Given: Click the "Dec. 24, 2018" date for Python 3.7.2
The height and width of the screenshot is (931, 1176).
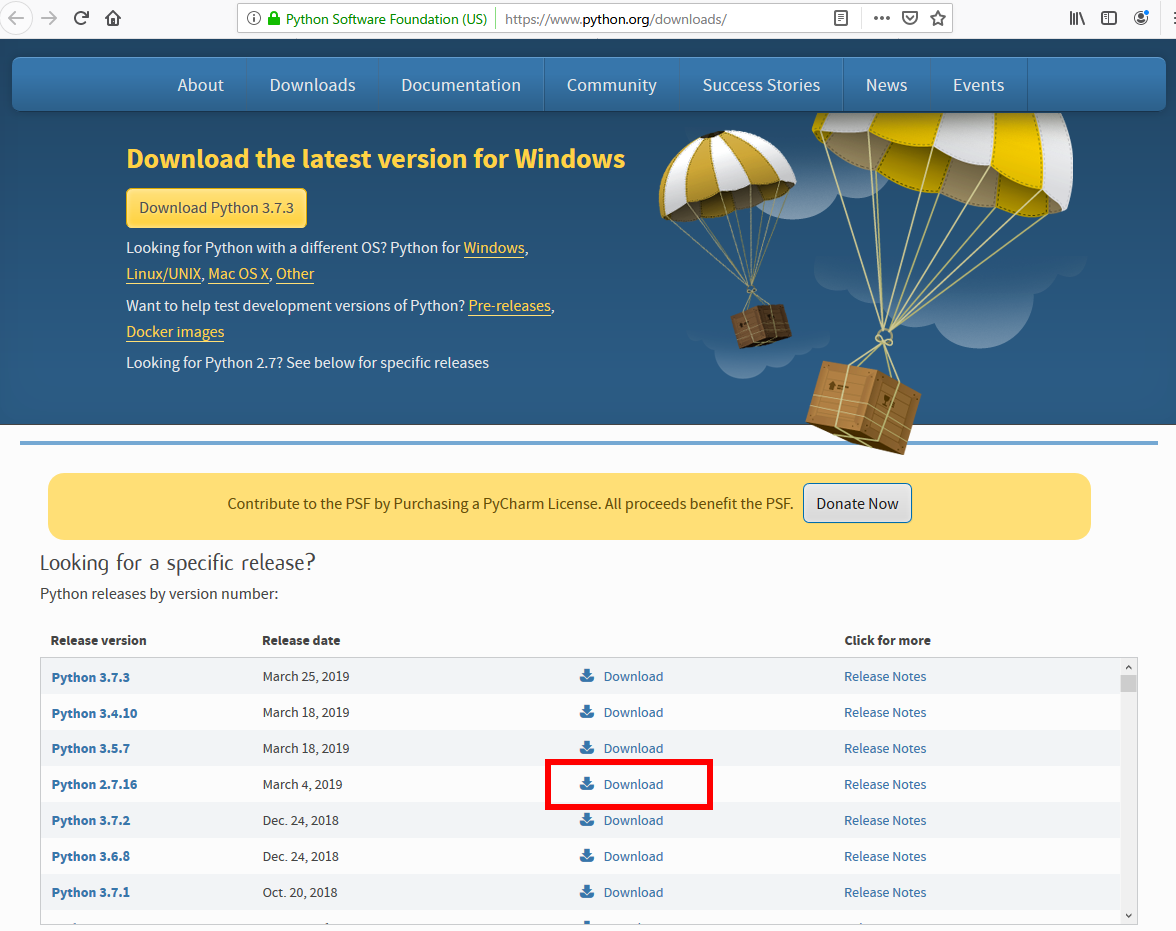Looking at the screenshot, I should click(300, 820).
